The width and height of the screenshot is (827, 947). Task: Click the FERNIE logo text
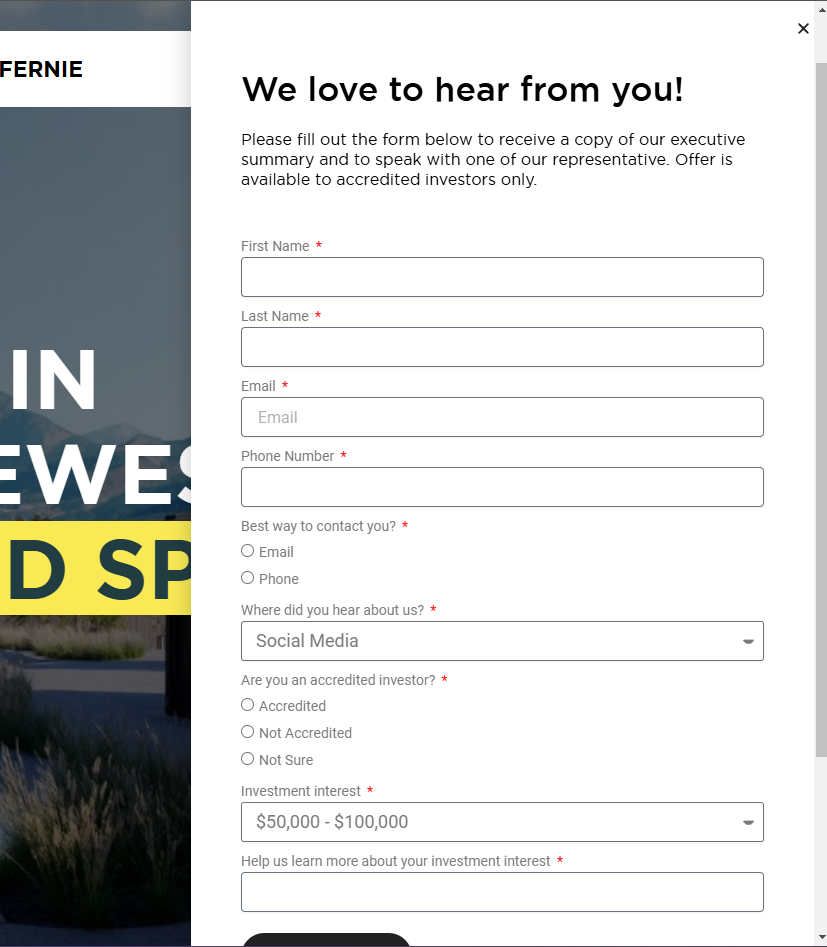pyautogui.click(x=41, y=69)
